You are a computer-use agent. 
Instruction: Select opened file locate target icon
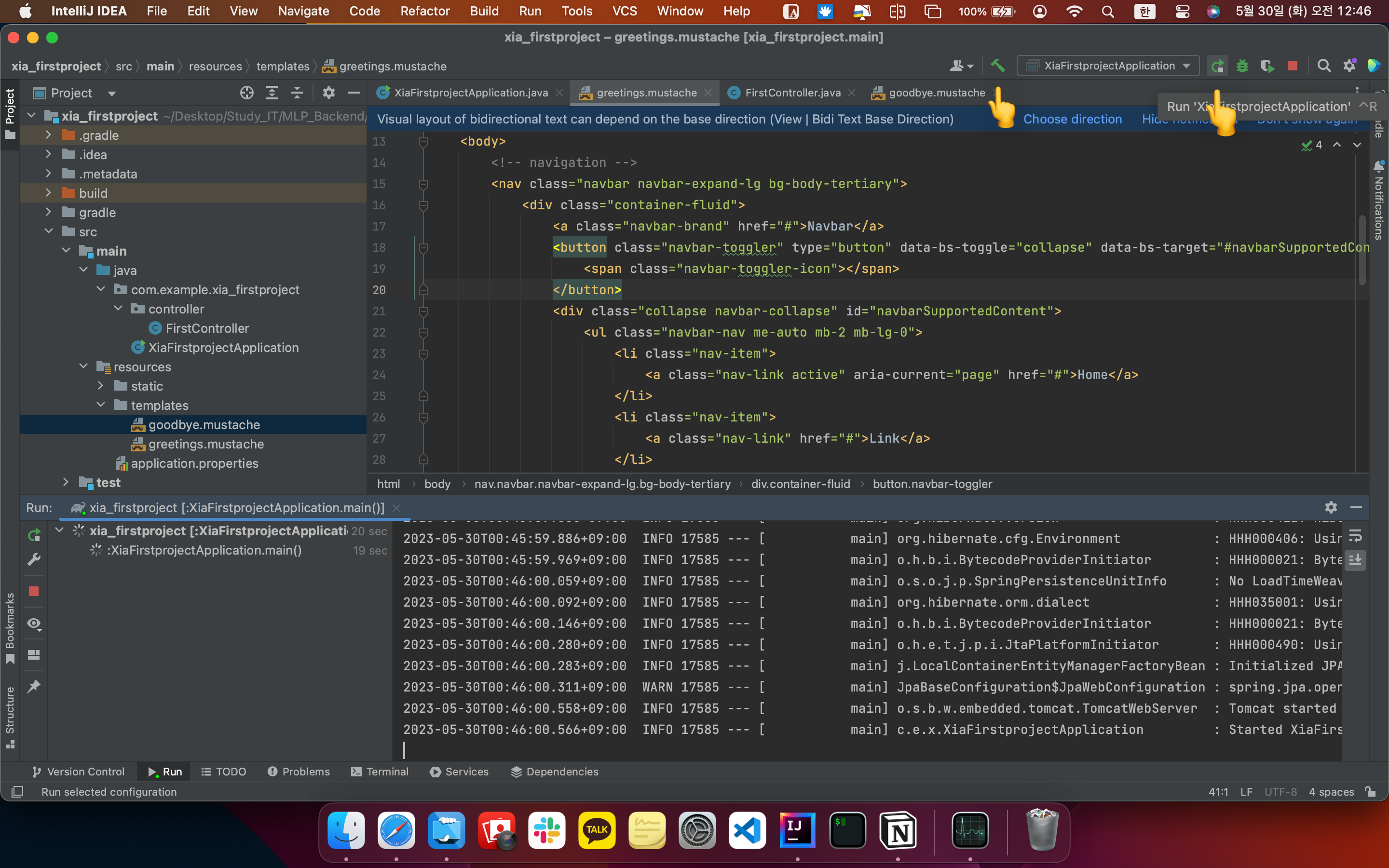(x=246, y=93)
